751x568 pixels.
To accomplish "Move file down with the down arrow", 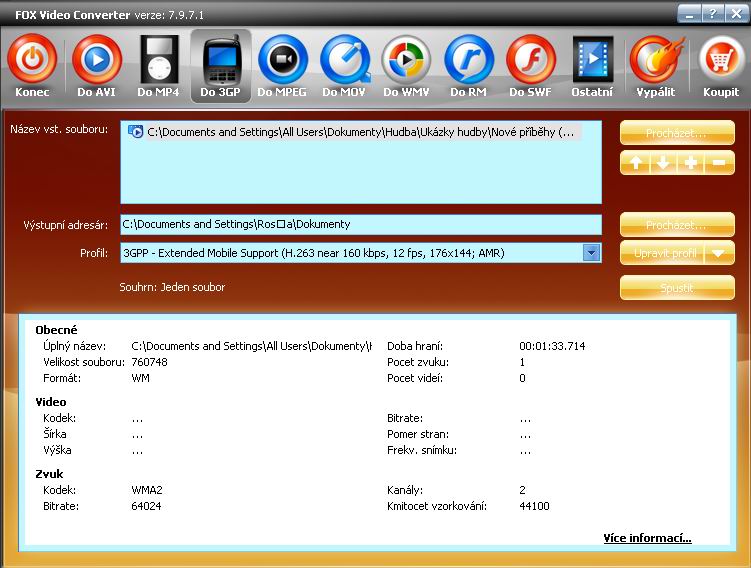I will [663, 163].
